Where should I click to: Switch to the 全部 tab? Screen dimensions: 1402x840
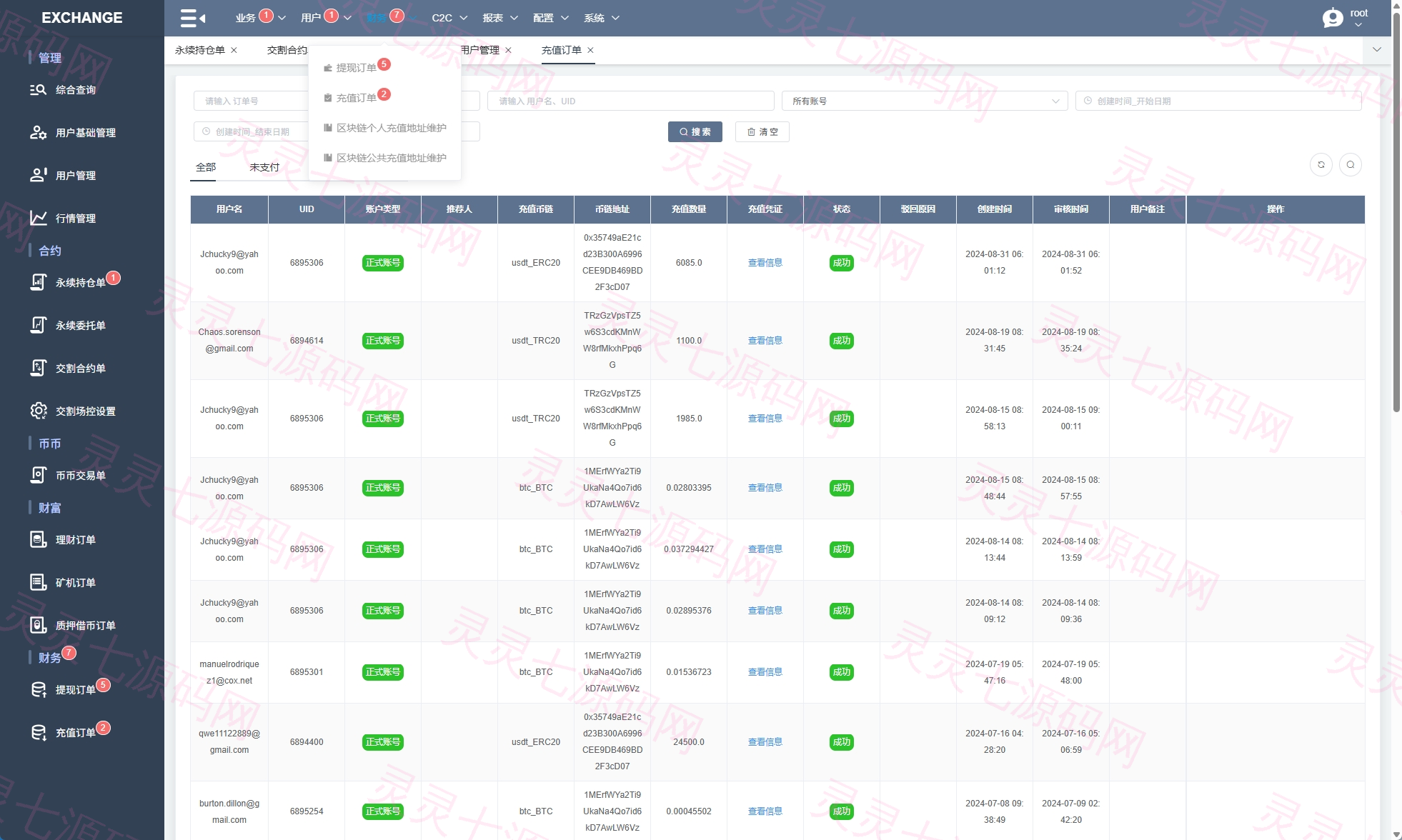(206, 167)
